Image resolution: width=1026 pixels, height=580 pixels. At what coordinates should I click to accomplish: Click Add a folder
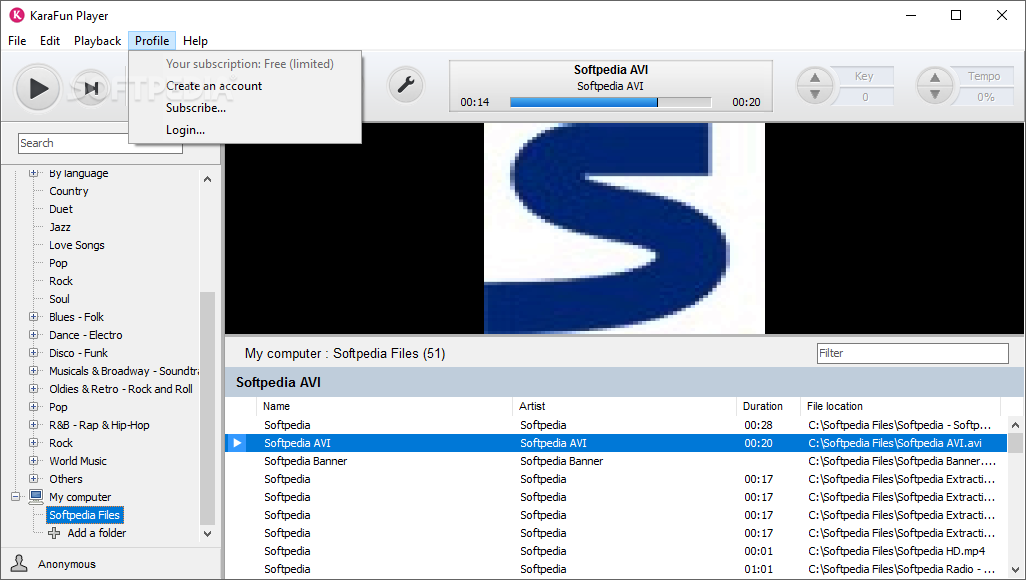tap(97, 533)
